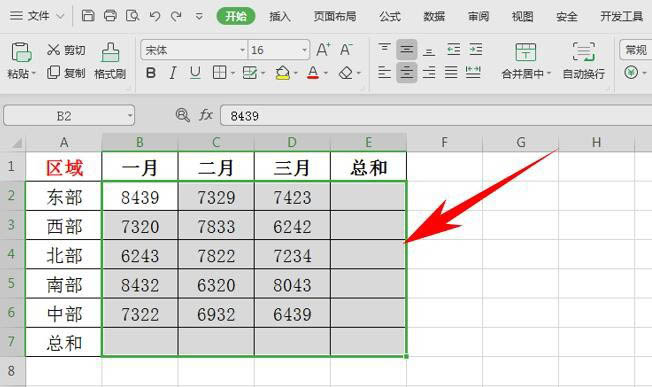The height and width of the screenshot is (387, 652).
Task: Apply the red font color swatch
Action: (313, 73)
